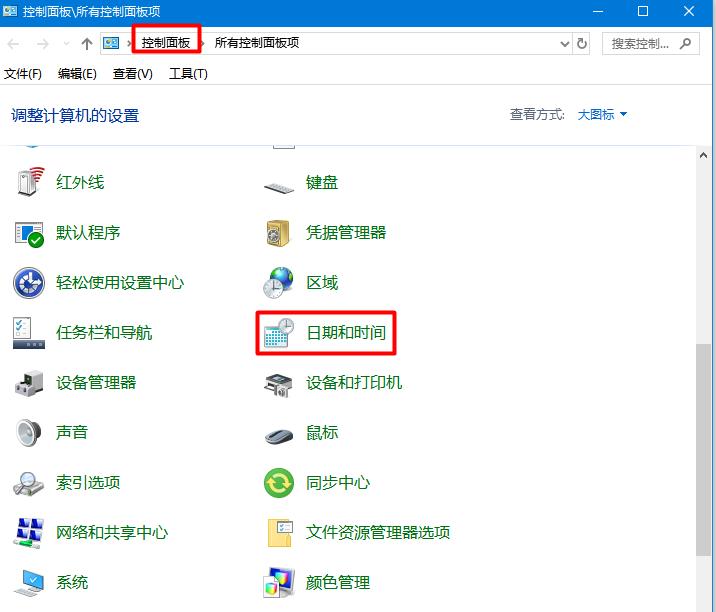The width and height of the screenshot is (716, 612).
Task: Click the refresh button next to address bar
Action: tap(583, 44)
